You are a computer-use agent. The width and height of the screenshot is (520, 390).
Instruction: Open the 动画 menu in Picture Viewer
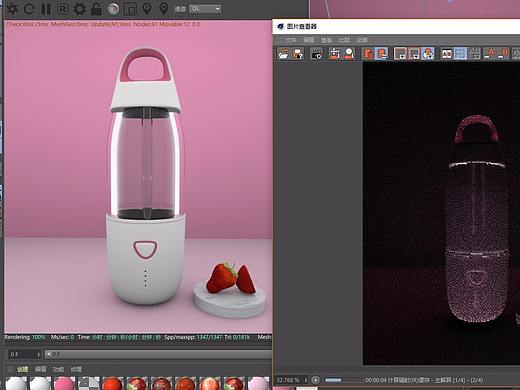tap(362, 40)
